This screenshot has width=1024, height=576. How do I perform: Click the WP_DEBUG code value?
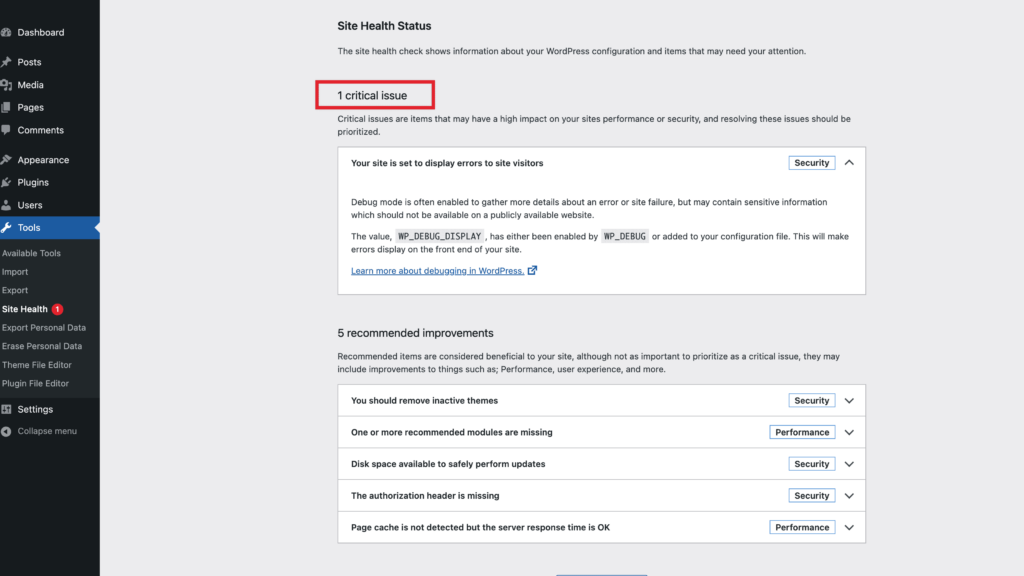[x=624, y=236]
